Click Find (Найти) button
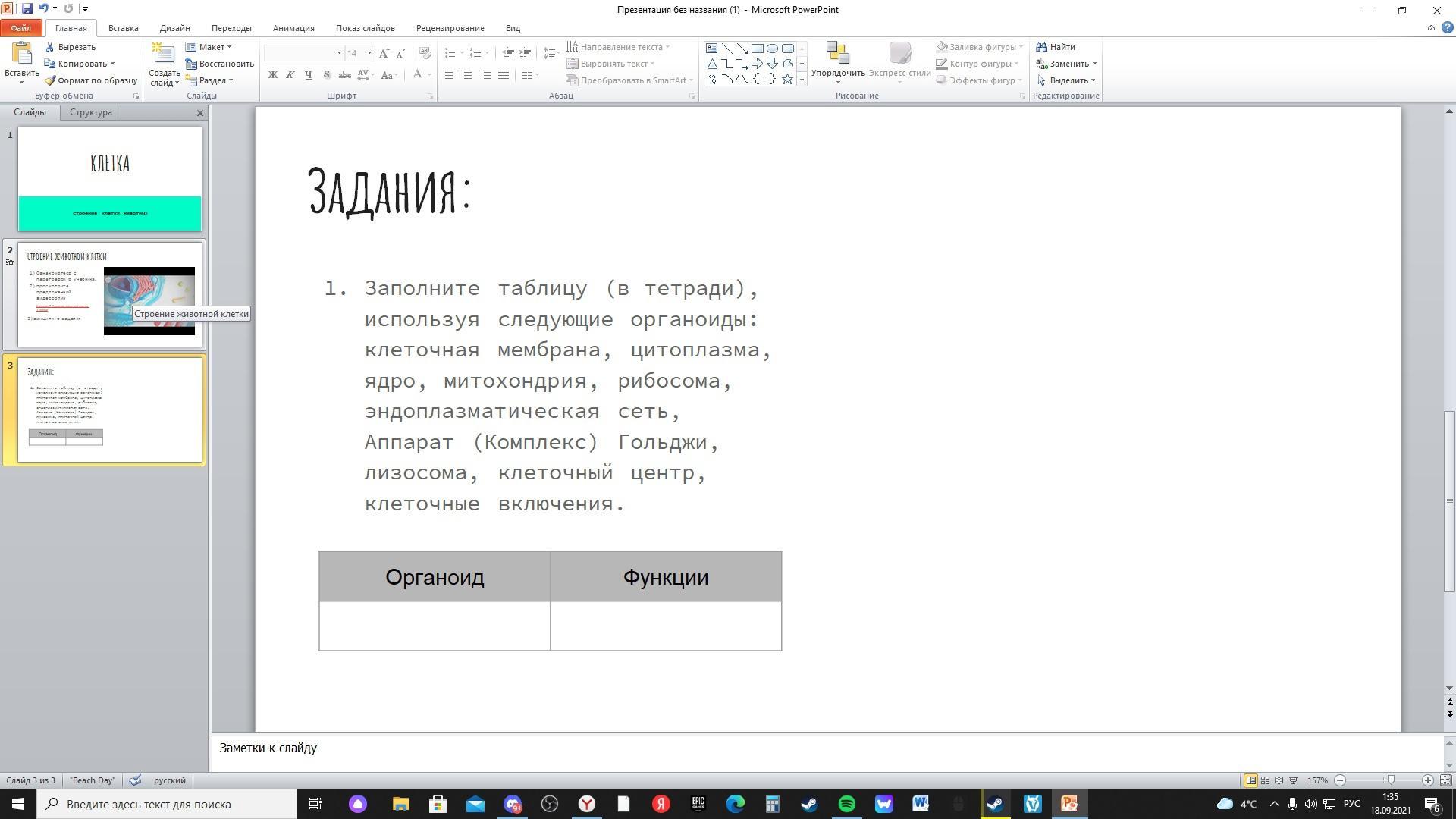This screenshot has width=1456, height=819. coord(1056,47)
